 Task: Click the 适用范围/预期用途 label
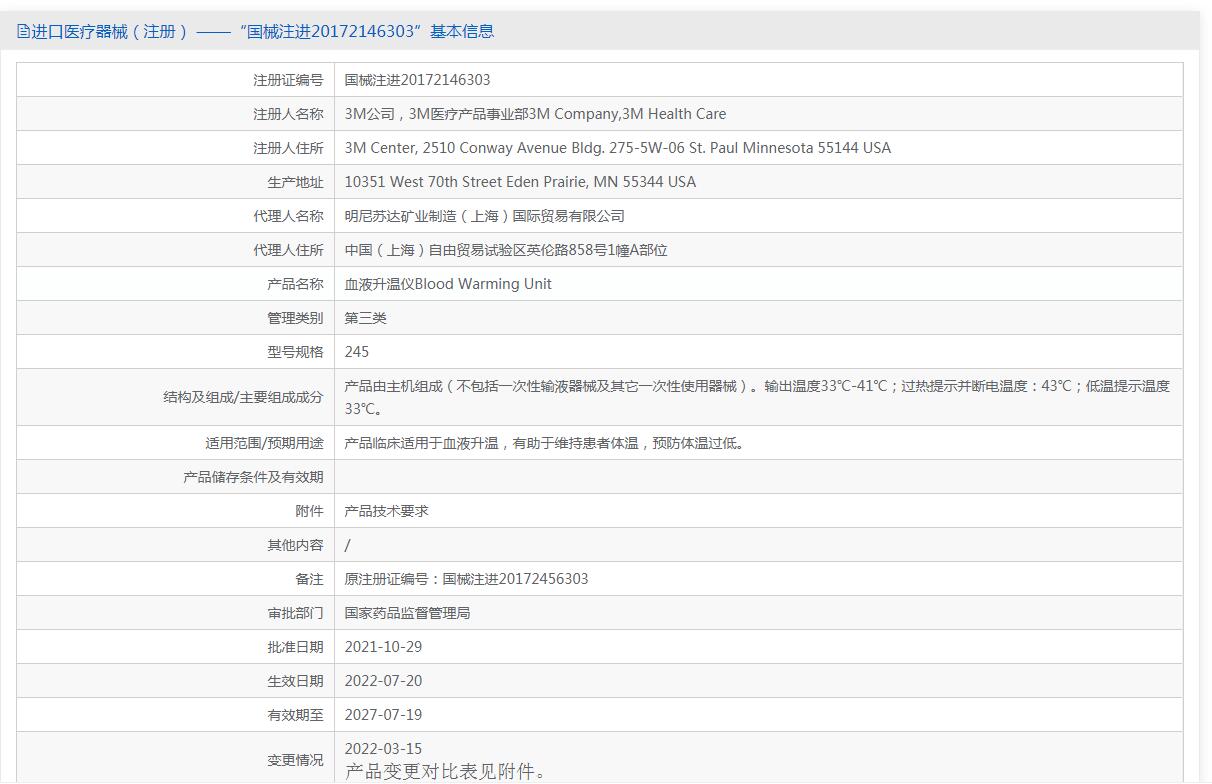click(x=264, y=443)
